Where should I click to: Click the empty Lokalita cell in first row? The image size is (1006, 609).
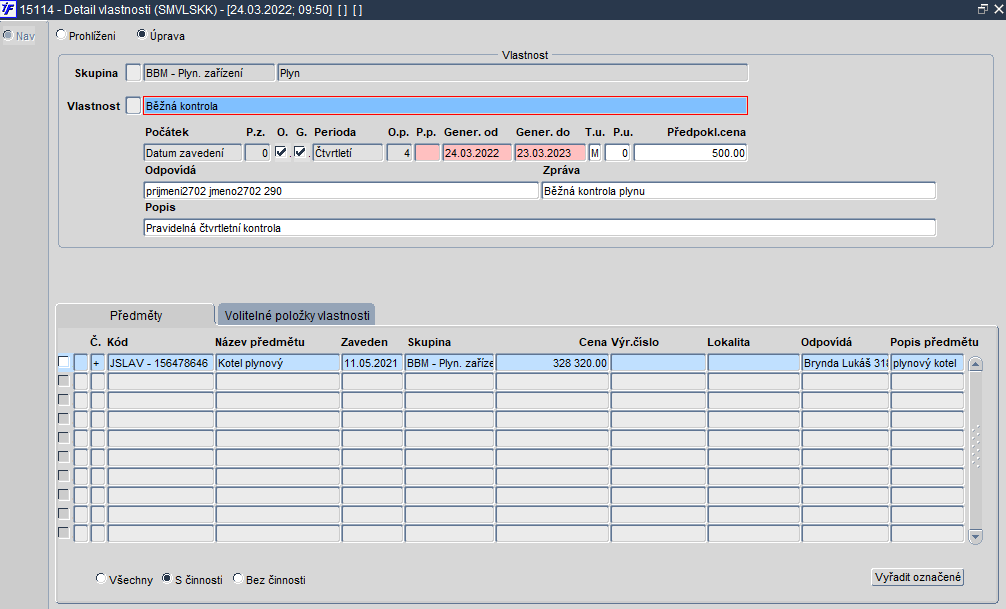(x=754, y=363)
